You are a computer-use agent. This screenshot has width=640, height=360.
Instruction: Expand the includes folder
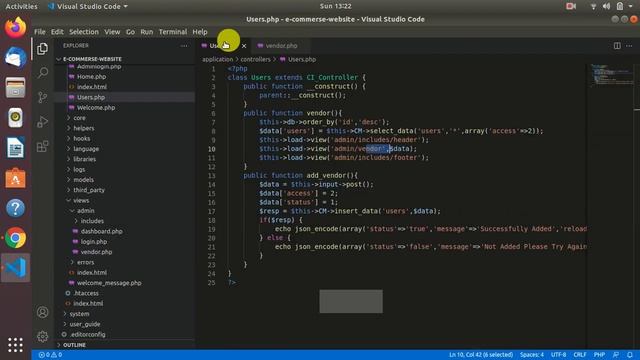pos(92,221)
